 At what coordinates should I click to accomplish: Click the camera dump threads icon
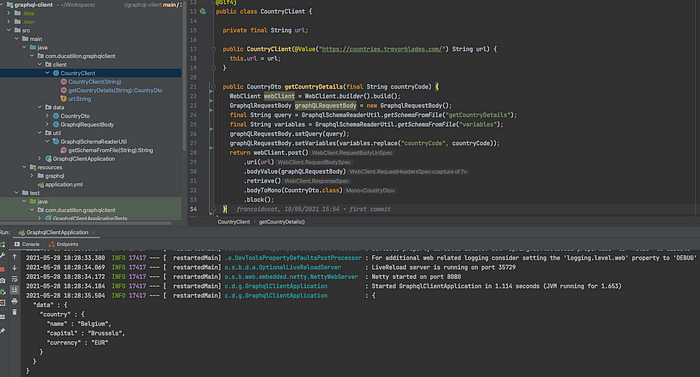[2, 281]
